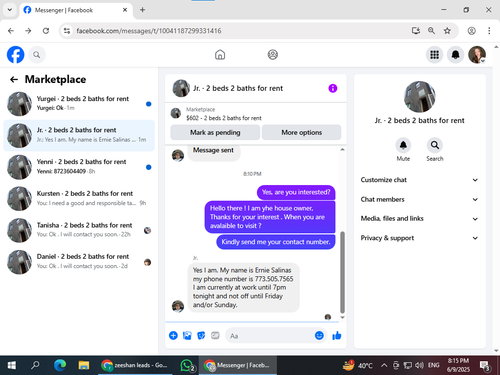Click browser reload button
The image size is (500, 375).
click(x=46, y=31)
